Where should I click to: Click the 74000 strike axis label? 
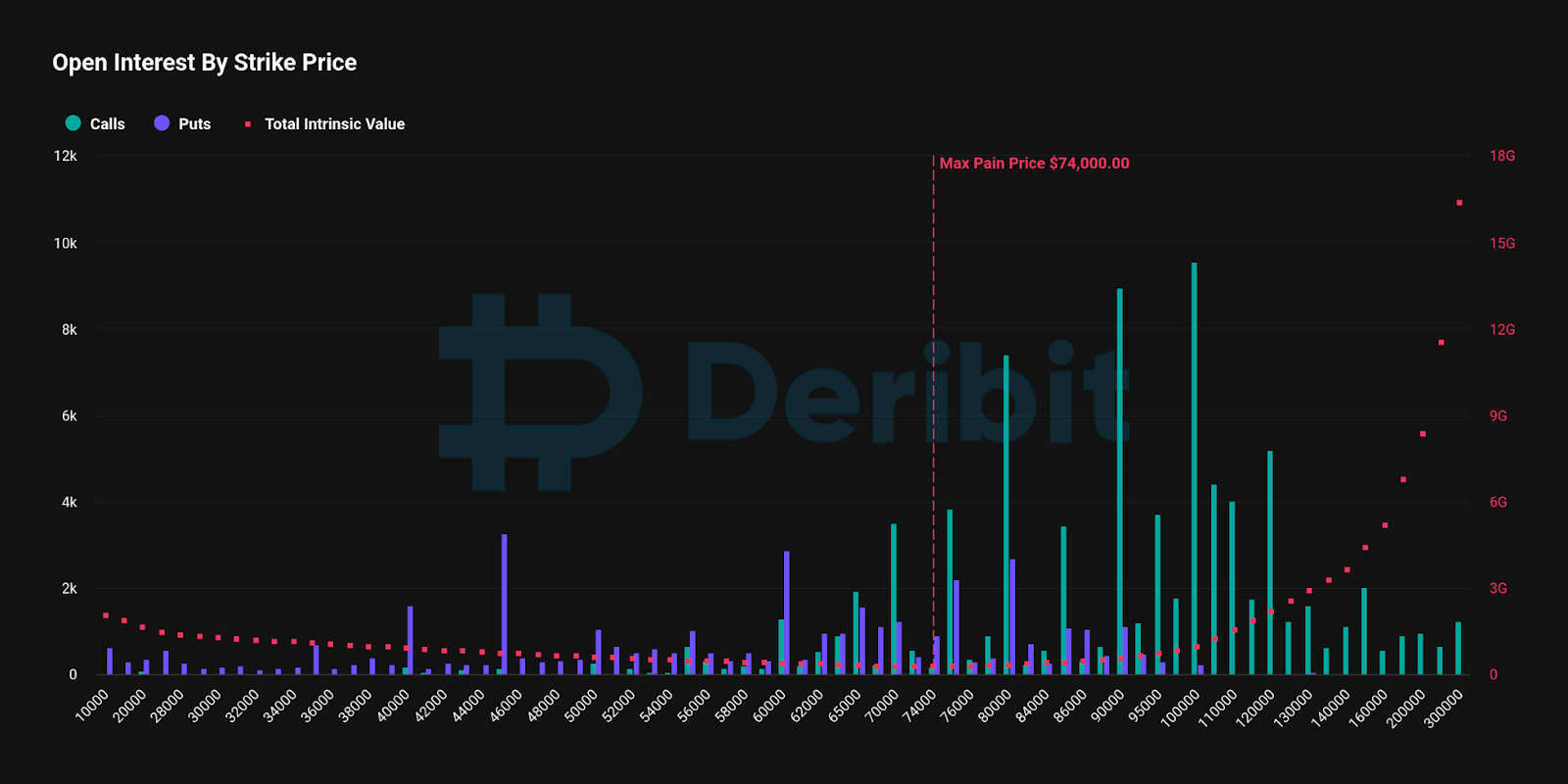pyautogui.click(x=920, y=705)
